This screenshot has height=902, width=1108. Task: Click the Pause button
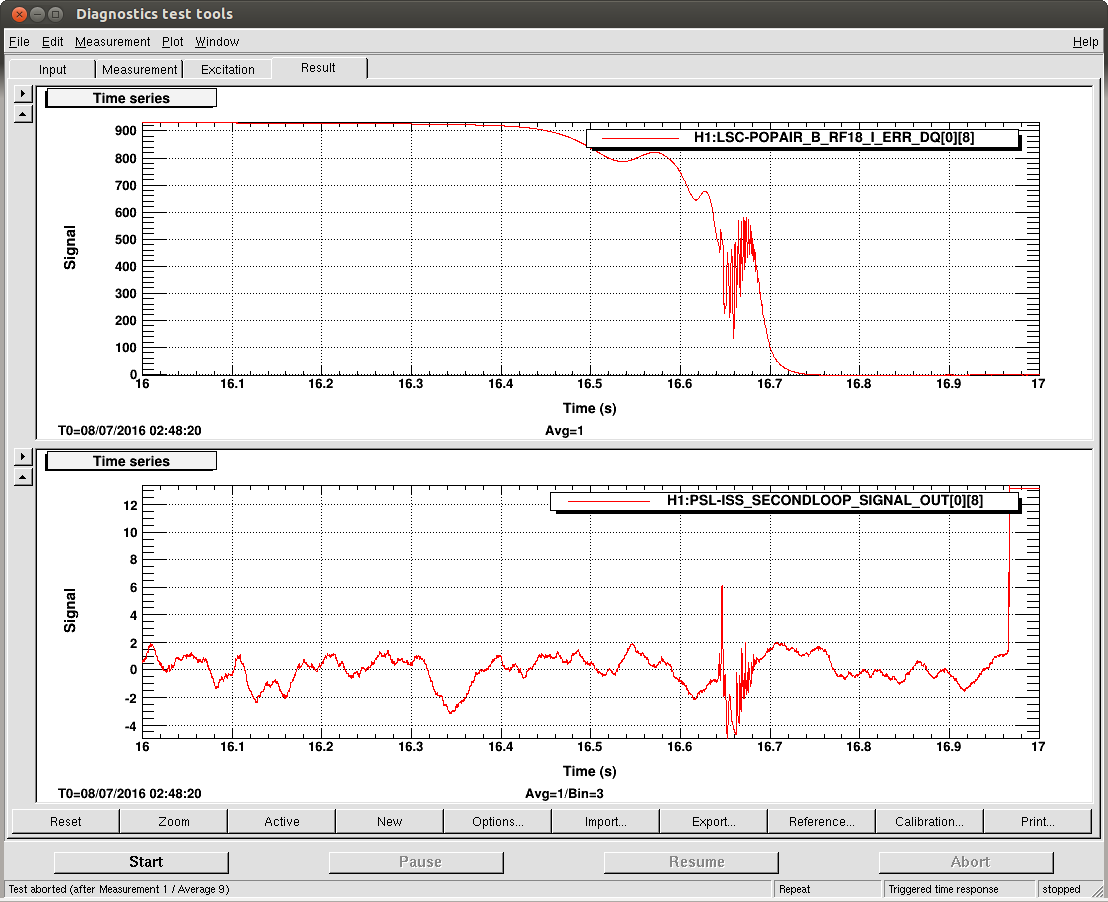point(416,862)
